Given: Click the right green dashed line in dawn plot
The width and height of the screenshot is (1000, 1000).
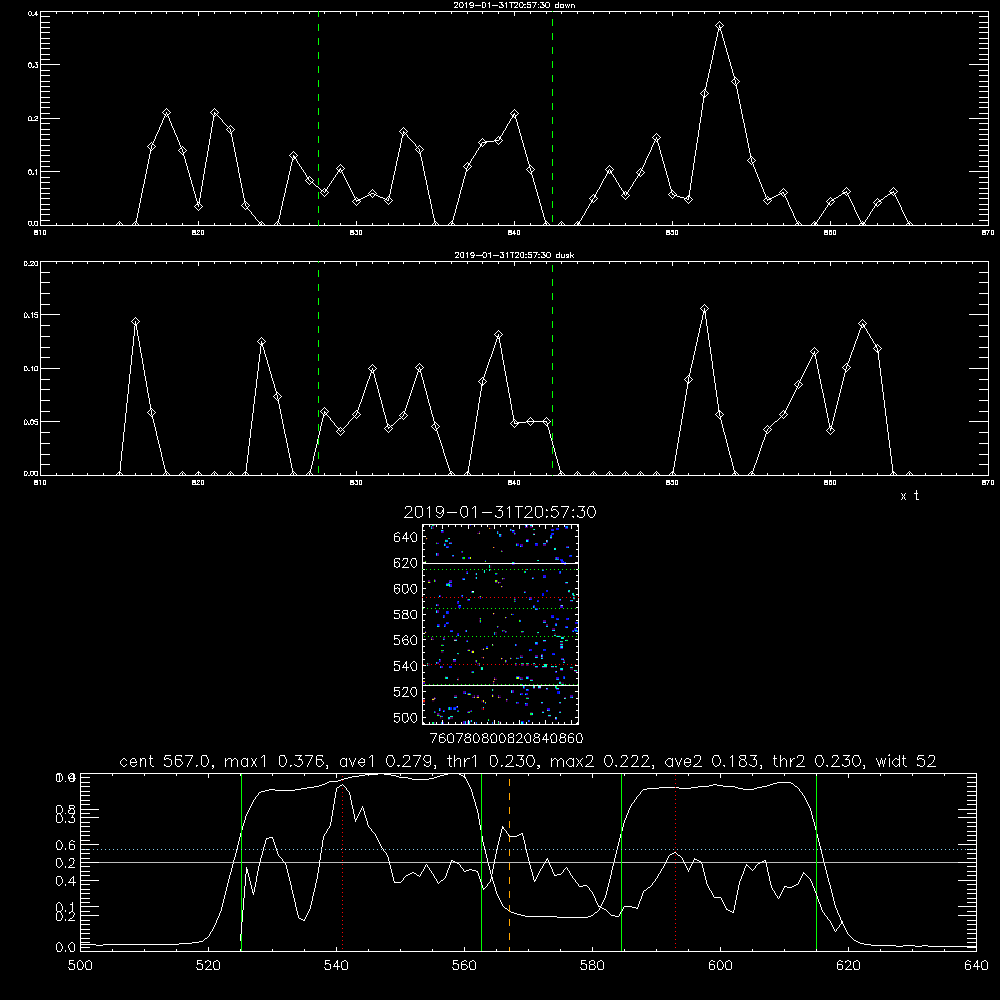Looking at the screenshot, I should click(x=552, y=118).
